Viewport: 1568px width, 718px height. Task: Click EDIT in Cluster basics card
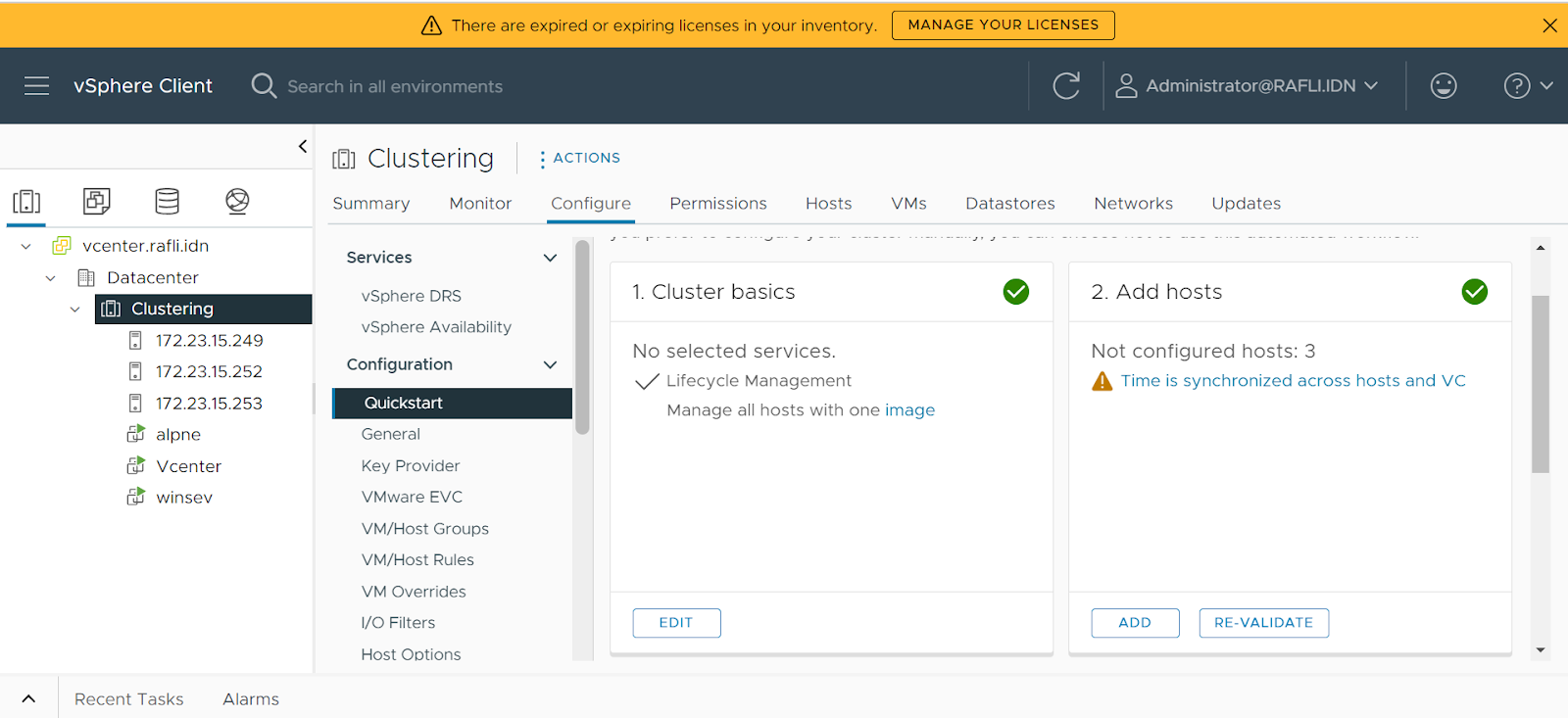coord(676,623)
